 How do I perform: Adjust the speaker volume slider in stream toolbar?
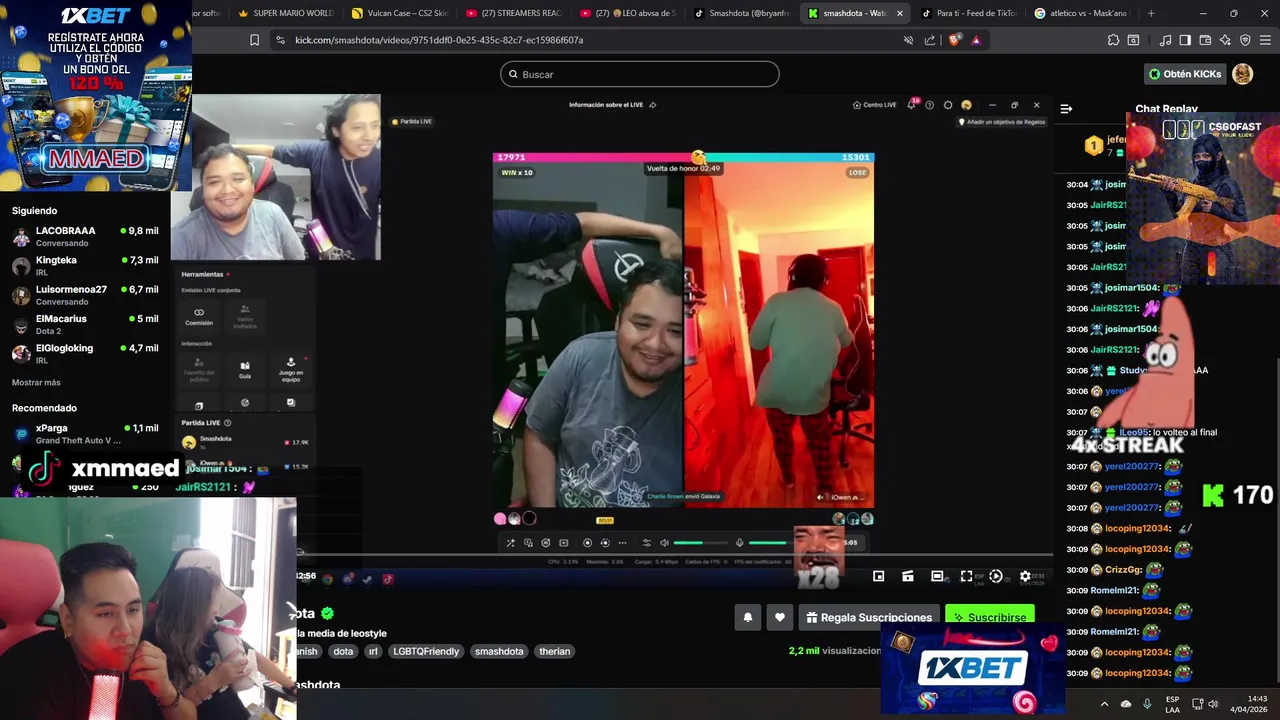(x=702, y=543)
